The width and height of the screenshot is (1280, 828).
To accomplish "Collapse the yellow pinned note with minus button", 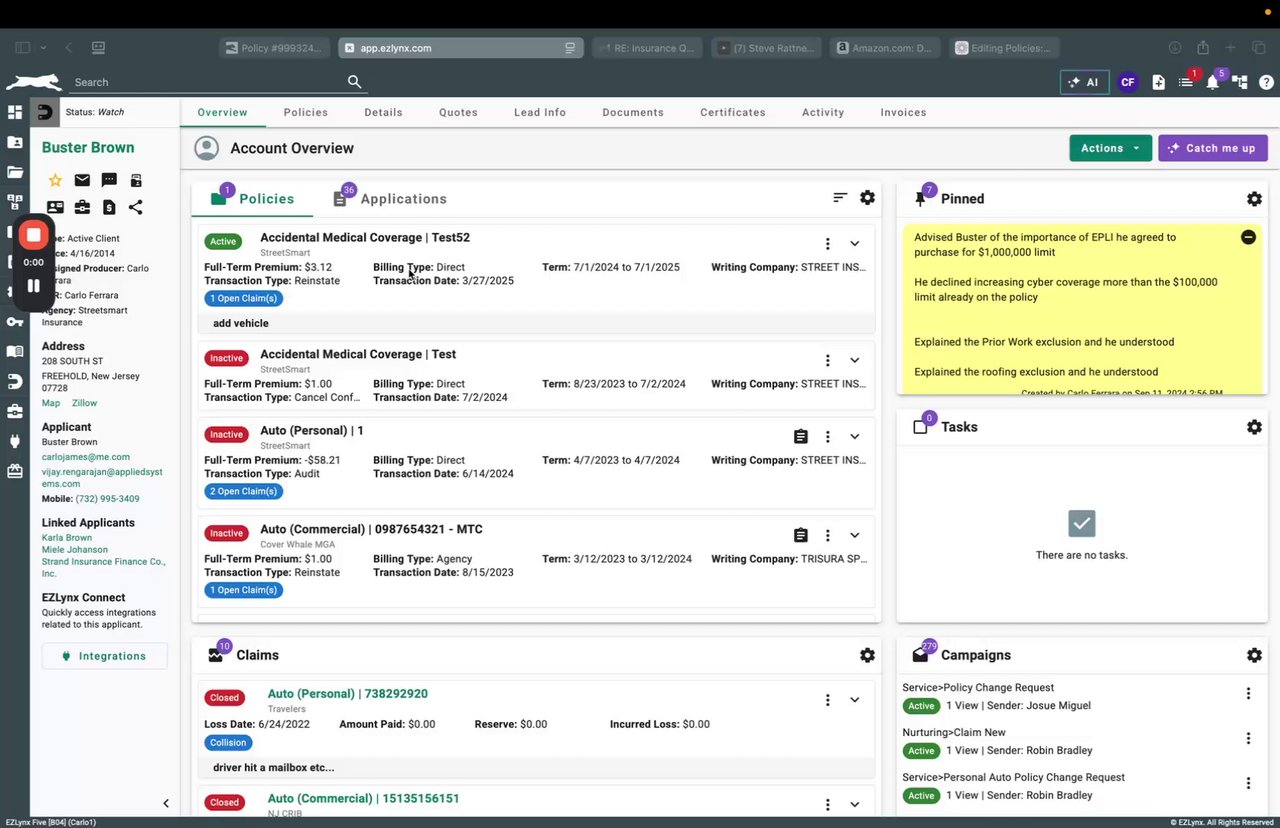I will 1248,237.
